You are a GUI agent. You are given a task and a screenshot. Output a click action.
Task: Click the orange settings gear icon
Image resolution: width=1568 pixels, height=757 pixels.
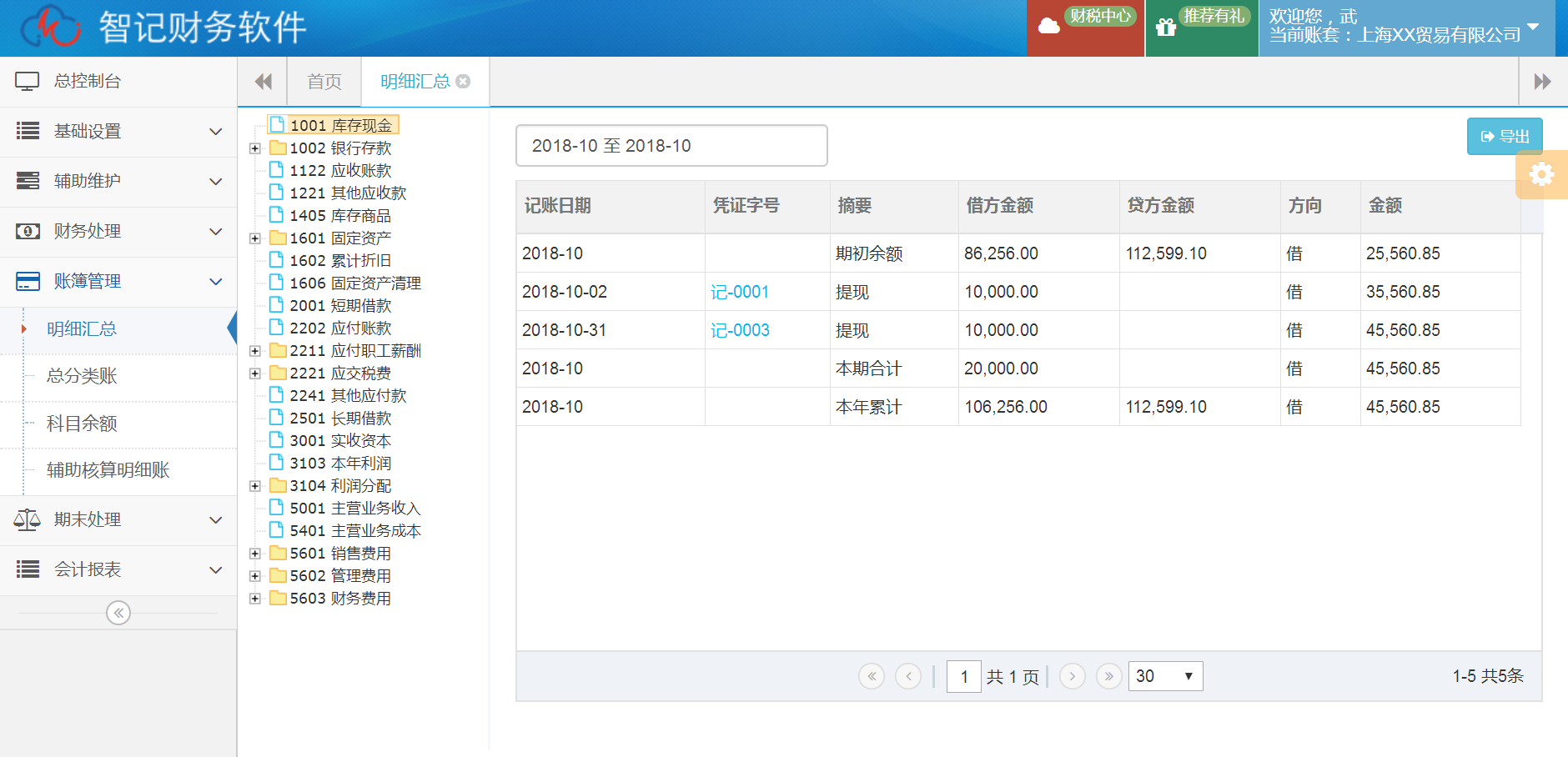pos(1541,174)
